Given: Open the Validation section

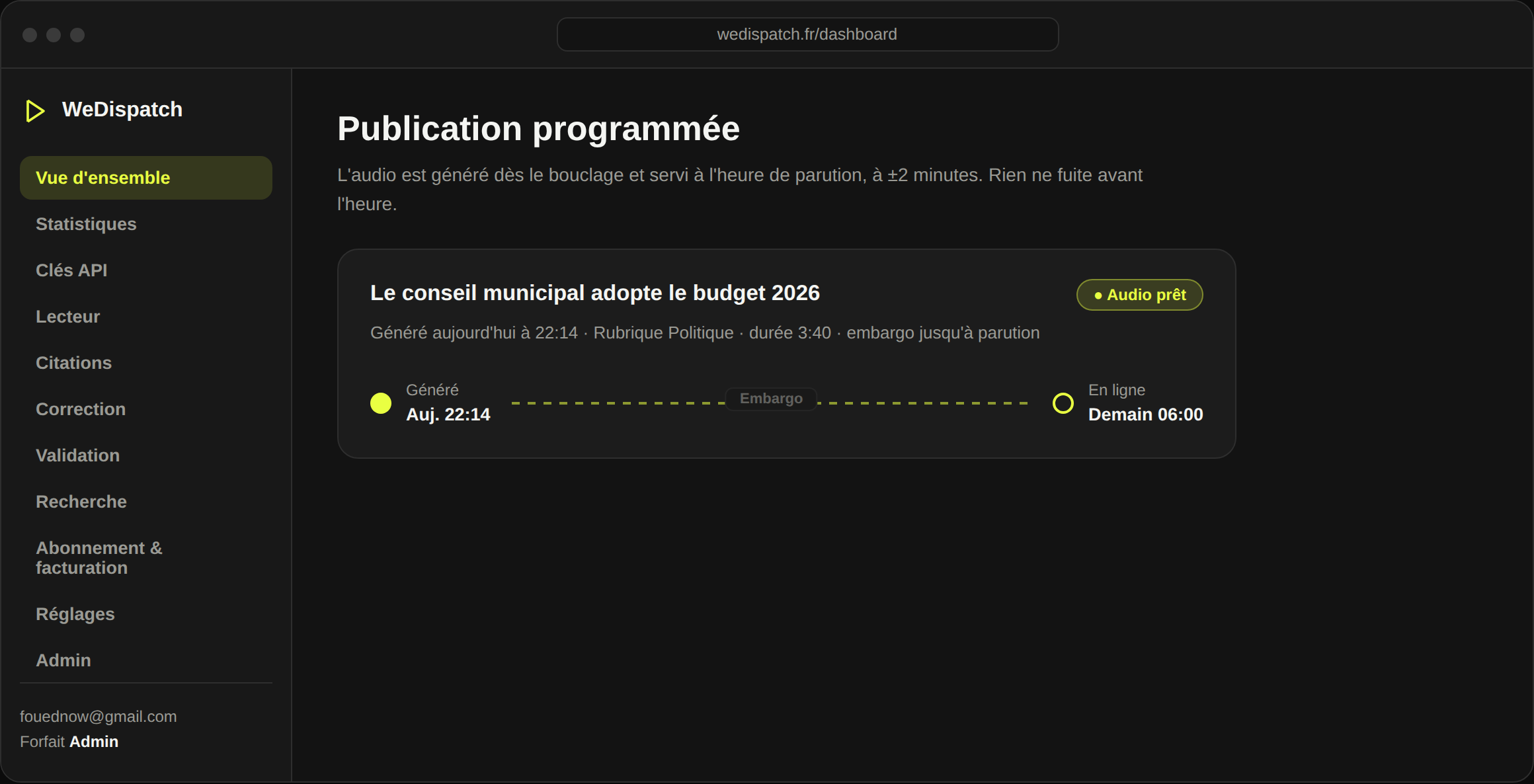Looking at the screenshot, I should (x=146, y=455).
